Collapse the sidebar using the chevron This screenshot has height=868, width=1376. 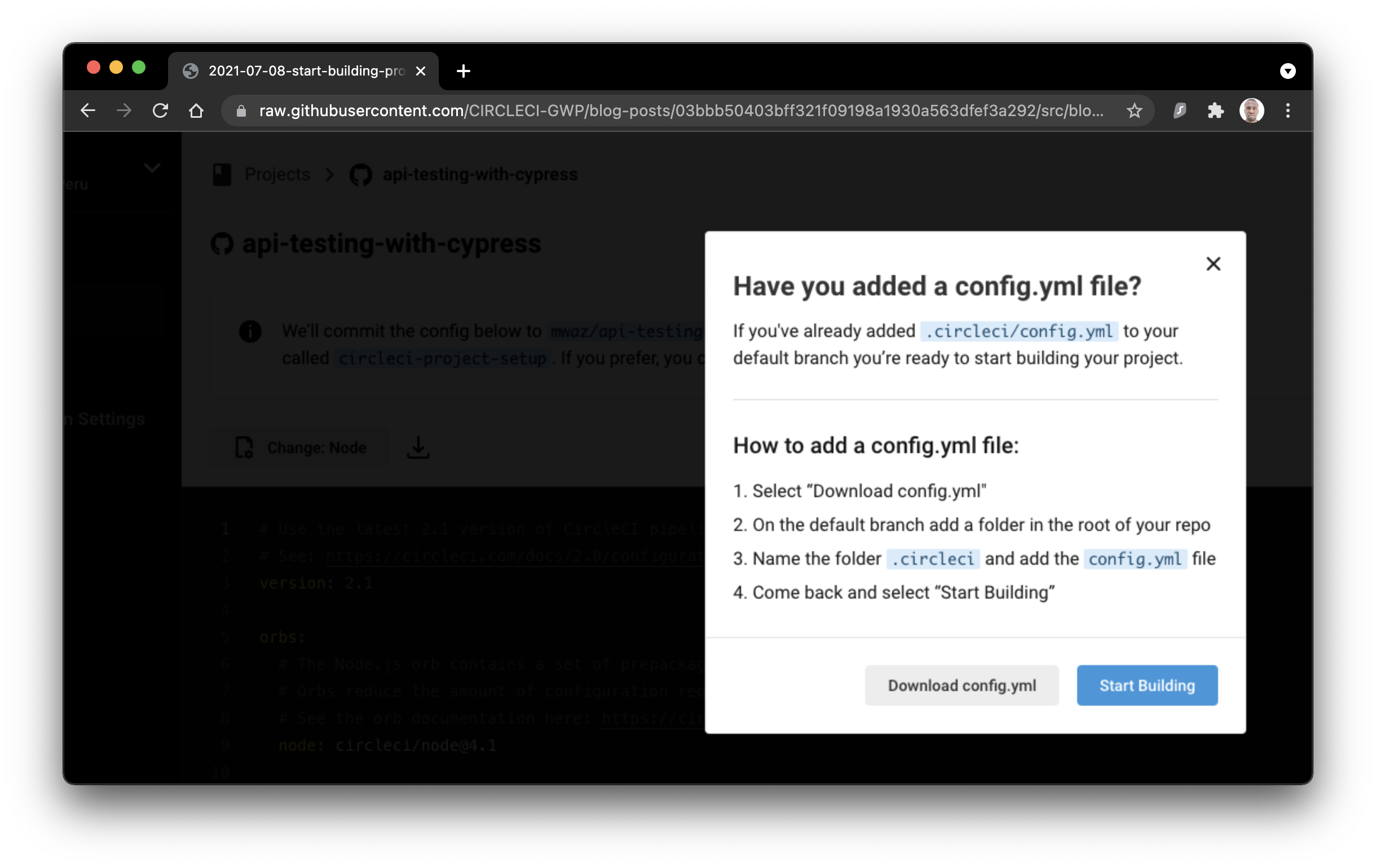152,167
